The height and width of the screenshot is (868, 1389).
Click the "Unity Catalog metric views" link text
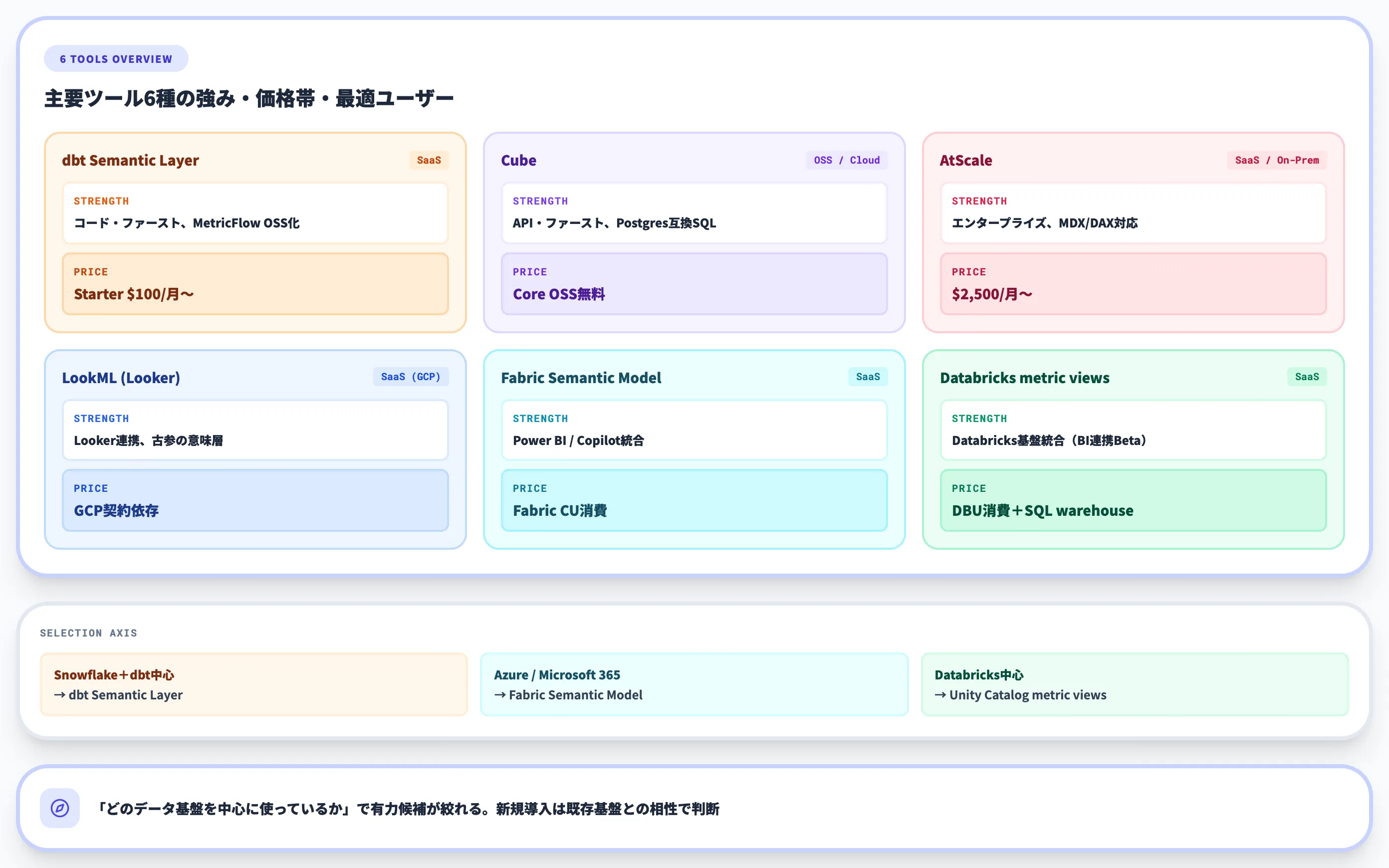coord(1027,694)
